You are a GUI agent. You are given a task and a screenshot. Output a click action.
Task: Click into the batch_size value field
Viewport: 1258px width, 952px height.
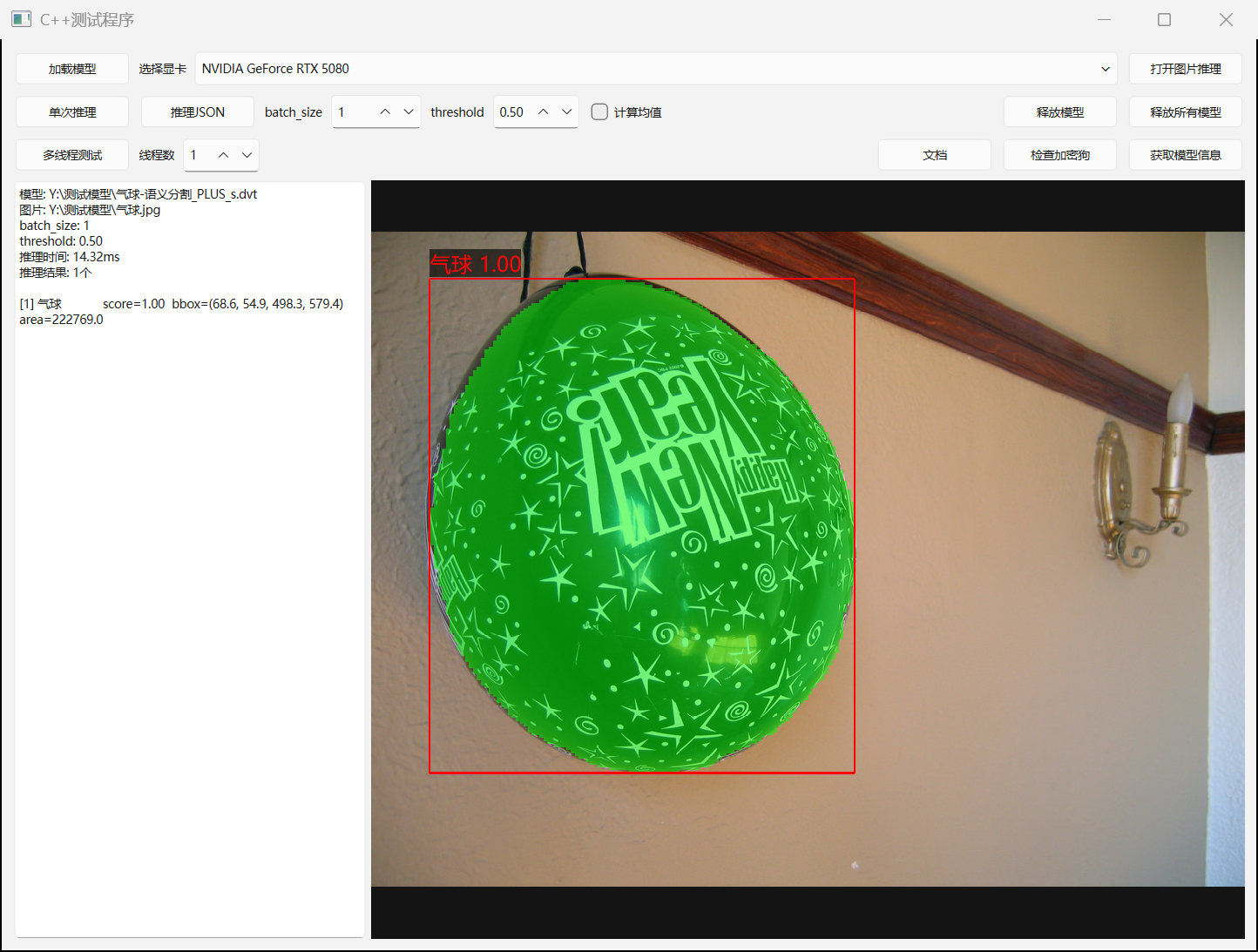click(x=353, y=112)
